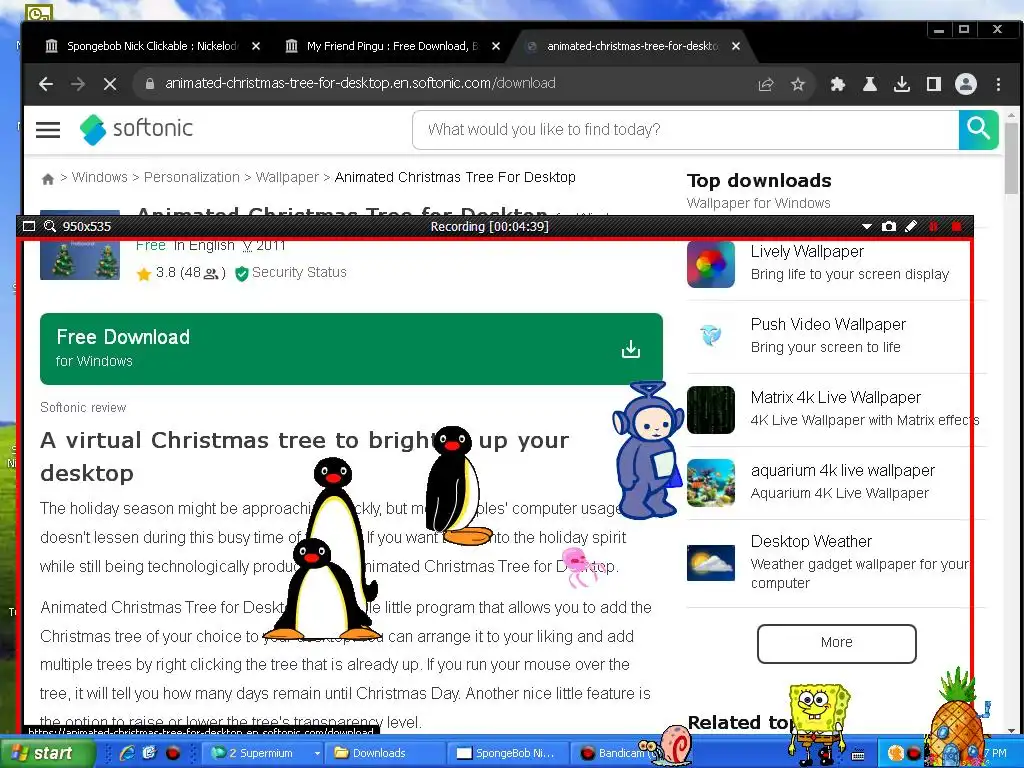Pause the Bandicam recording
Viewport: 1024px width, 768px height.
click(x=933, y=226)
